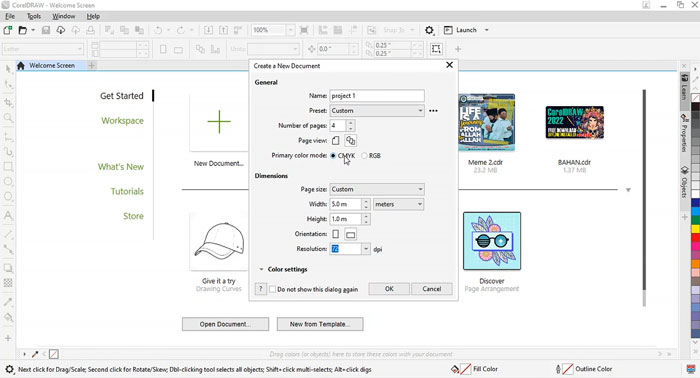Click the Outline Color swatch in status bar
This screenshot has height=378, width=700.
(567, 369)
